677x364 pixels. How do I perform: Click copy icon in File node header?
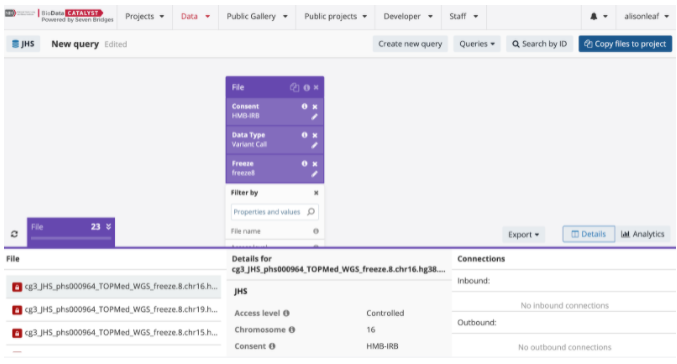[x=294, y=87]
